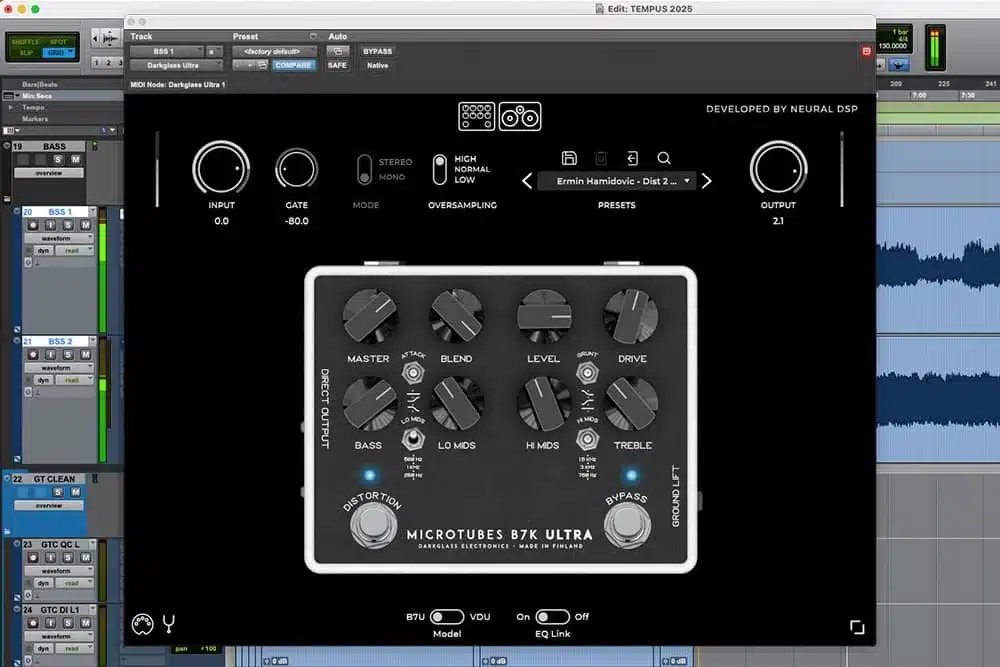This screenshot has width=1000, height=667.
Task: Go to next preset with right arrow
Action: (x=706, y=181)
